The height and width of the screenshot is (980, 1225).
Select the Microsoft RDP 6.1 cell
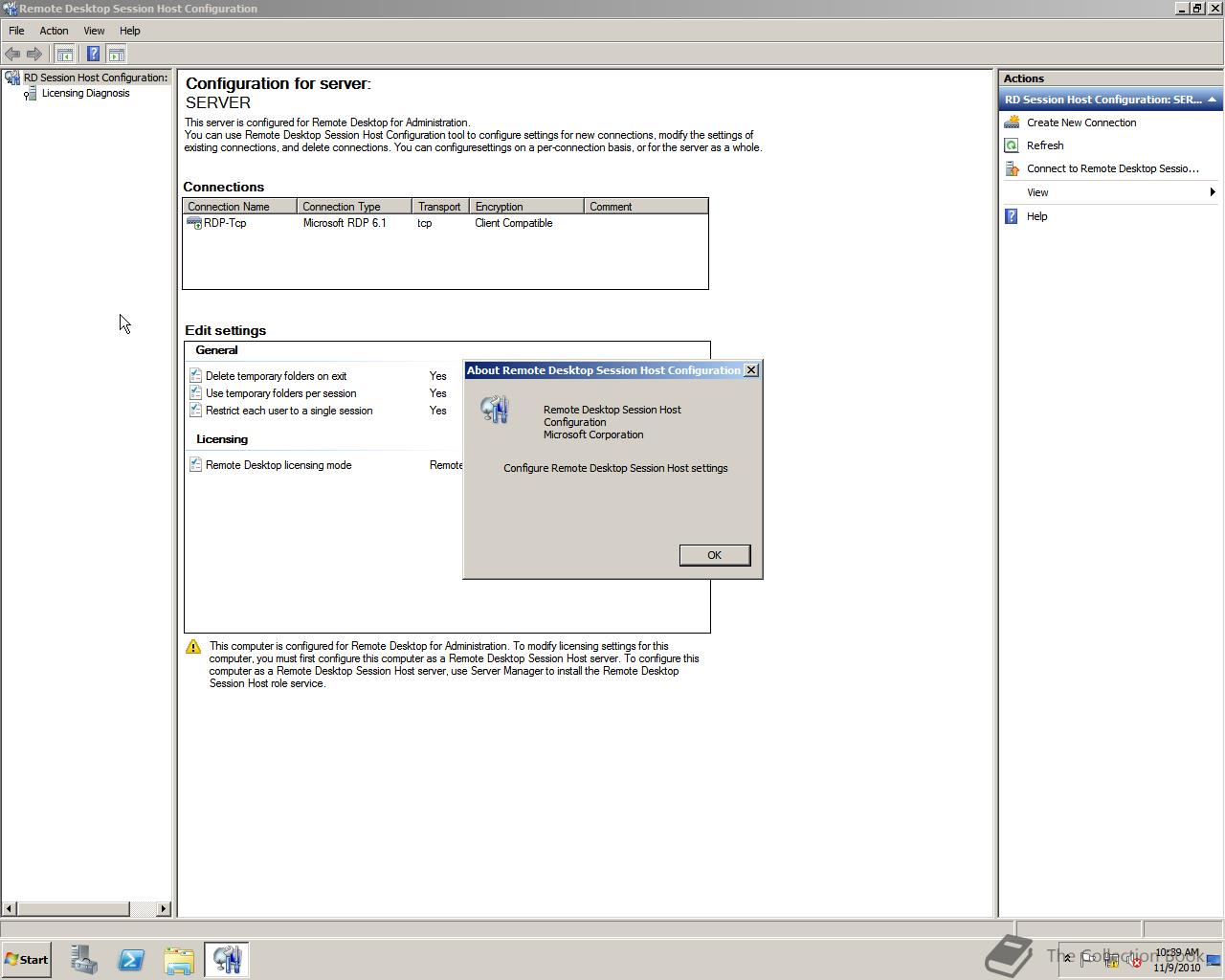pyautogui.click(x=345, y=223)
